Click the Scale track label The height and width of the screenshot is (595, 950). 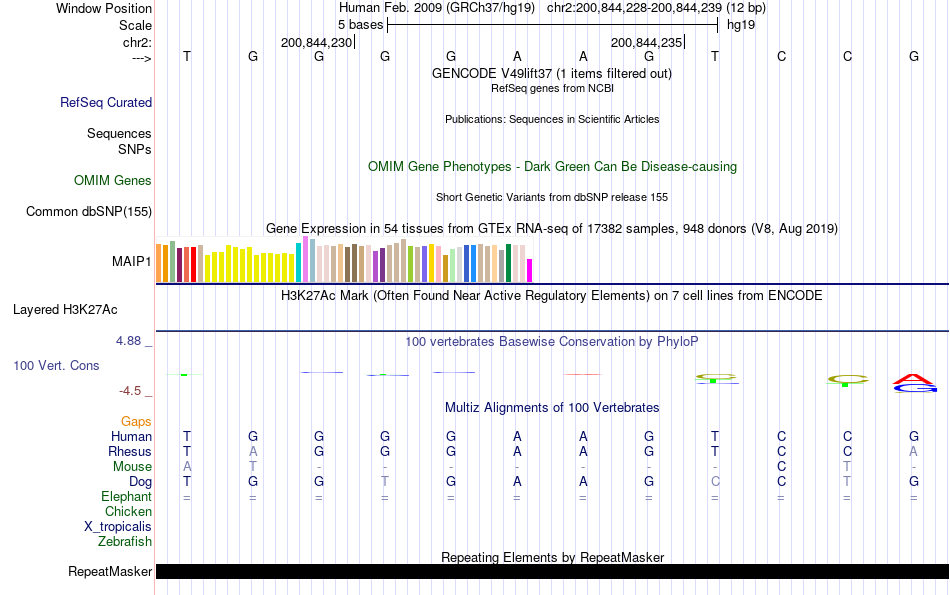point(135,25)
